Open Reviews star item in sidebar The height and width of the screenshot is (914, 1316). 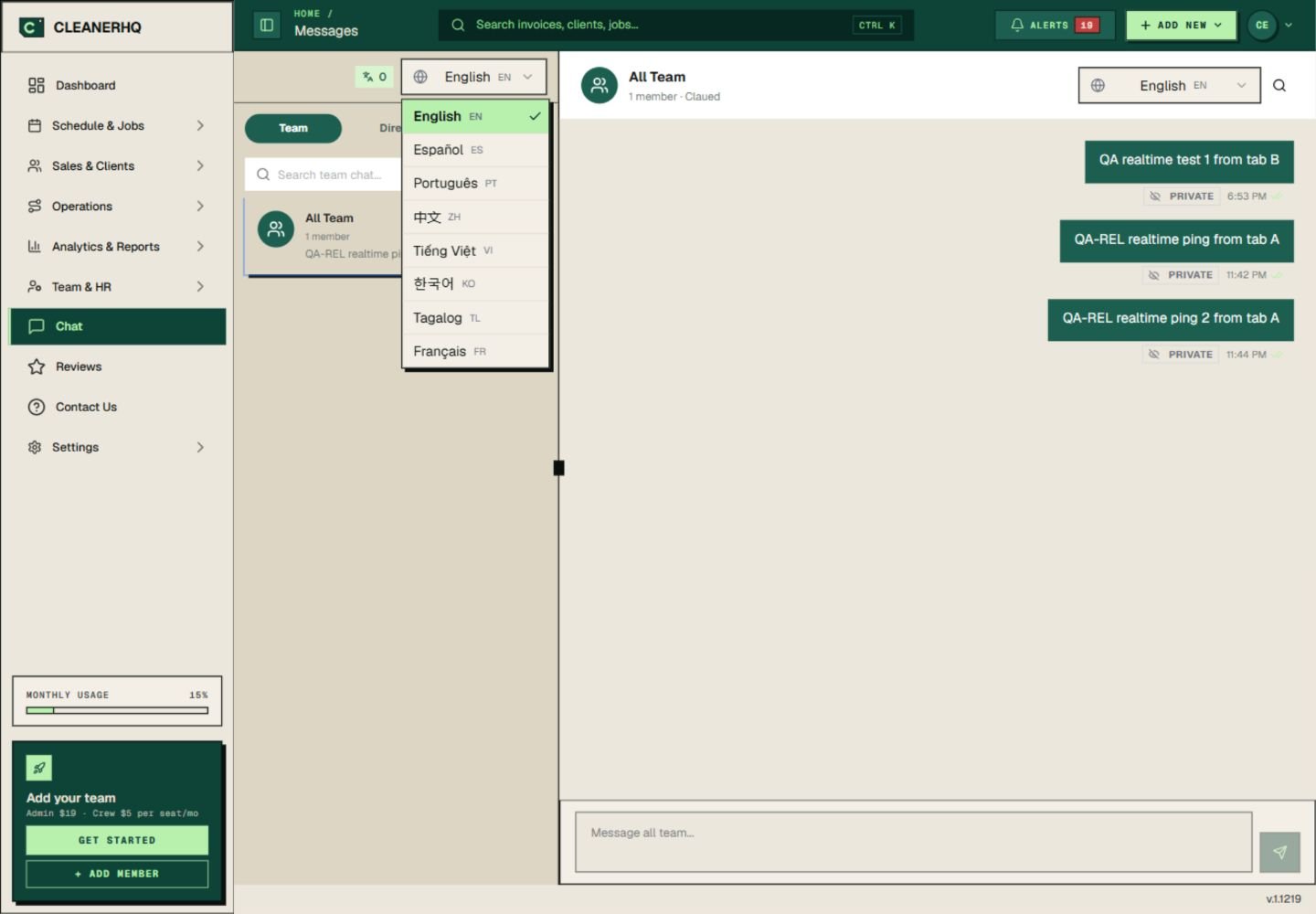coord(117,367)
